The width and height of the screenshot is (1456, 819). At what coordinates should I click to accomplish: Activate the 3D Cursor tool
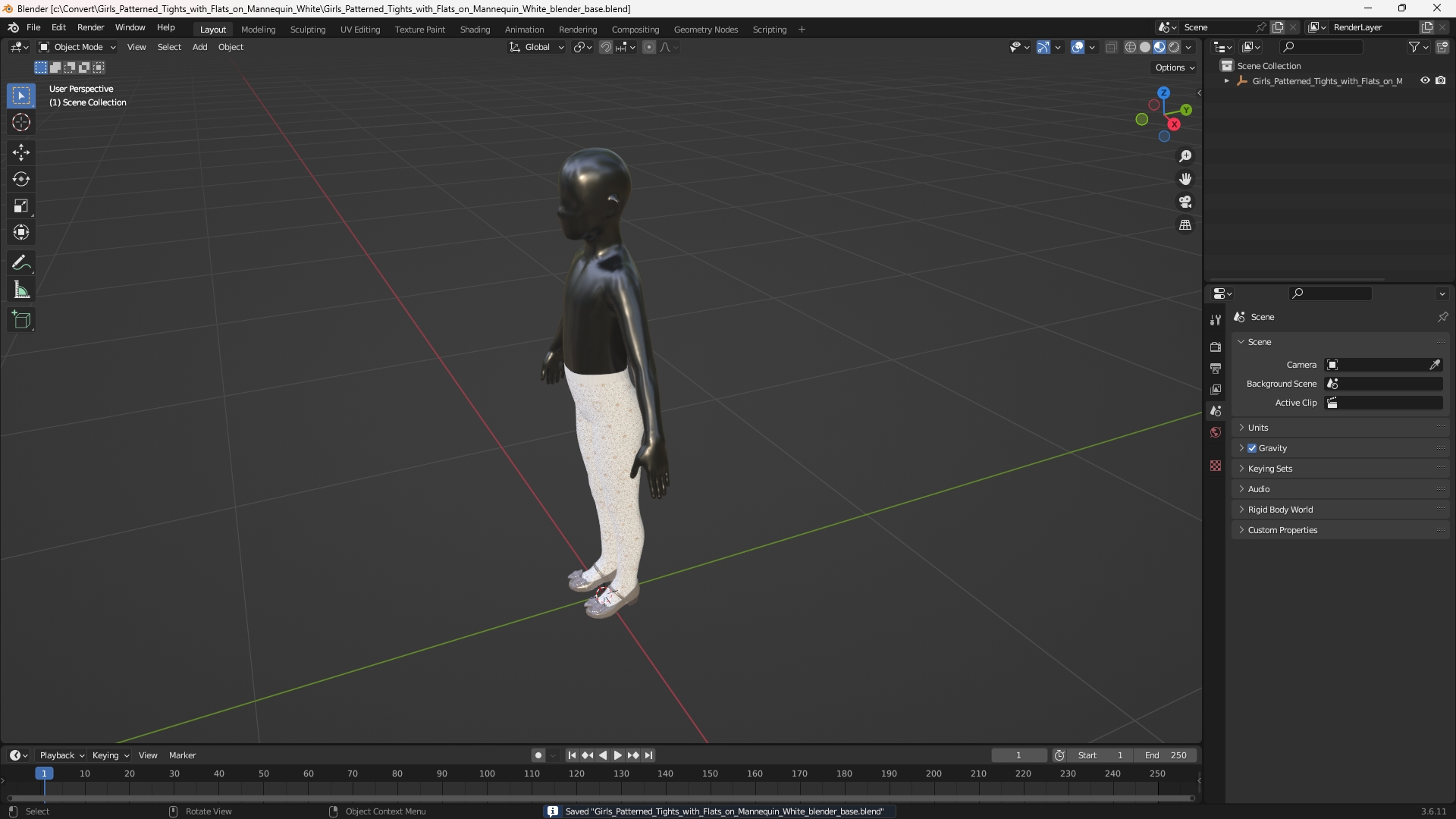coord(21,122)
